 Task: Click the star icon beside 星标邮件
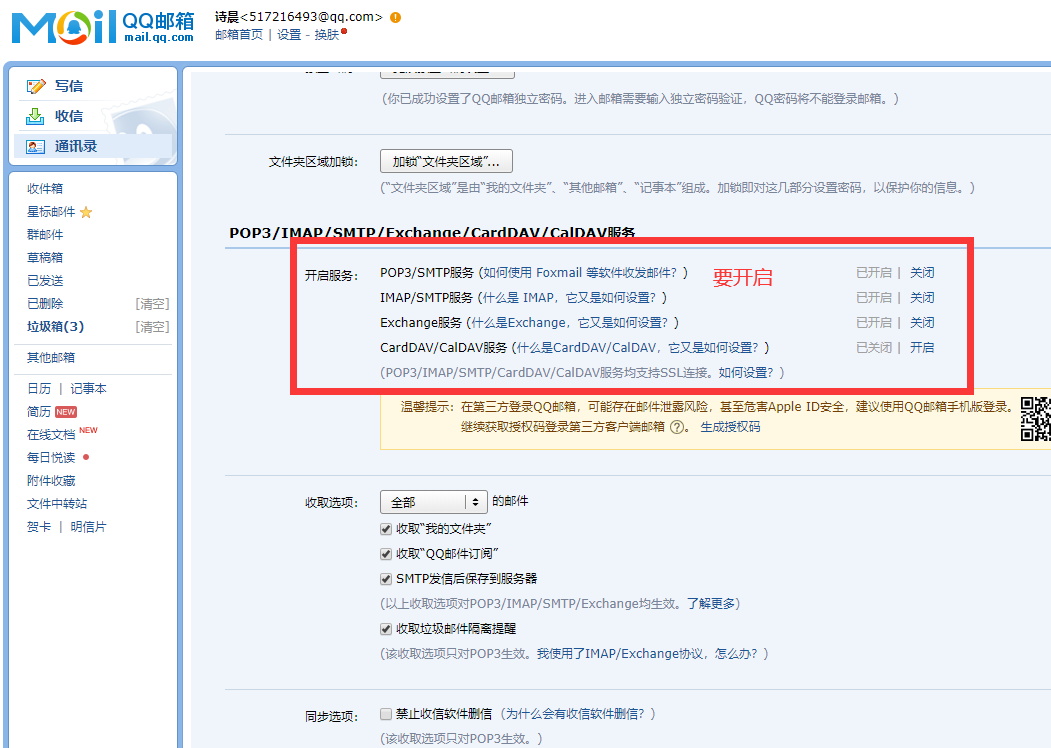click(86, 212)
